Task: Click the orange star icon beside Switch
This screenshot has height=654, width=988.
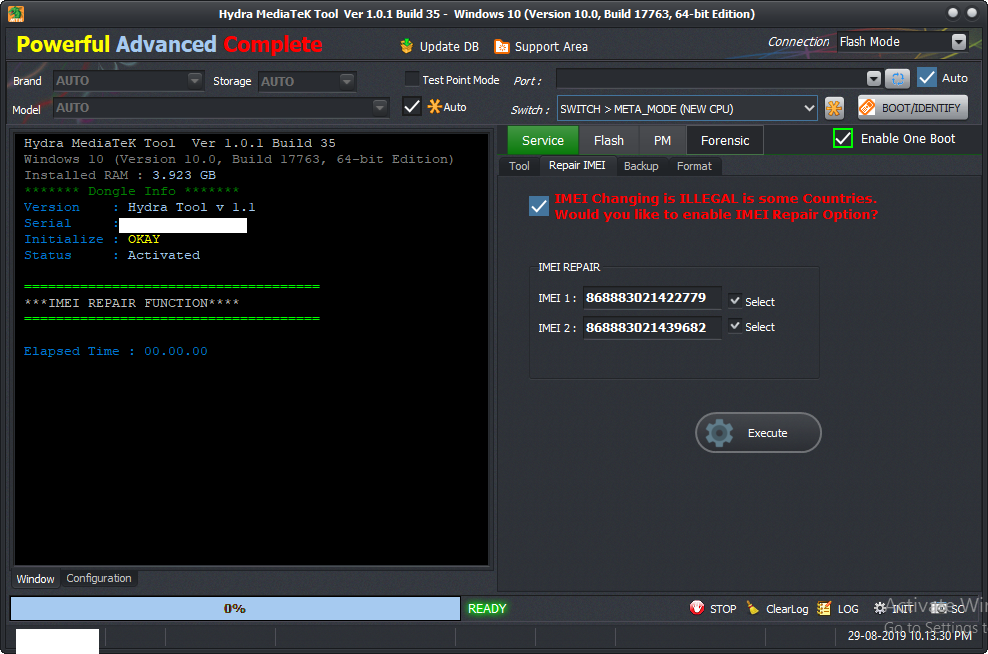Action: pos(834,108)
